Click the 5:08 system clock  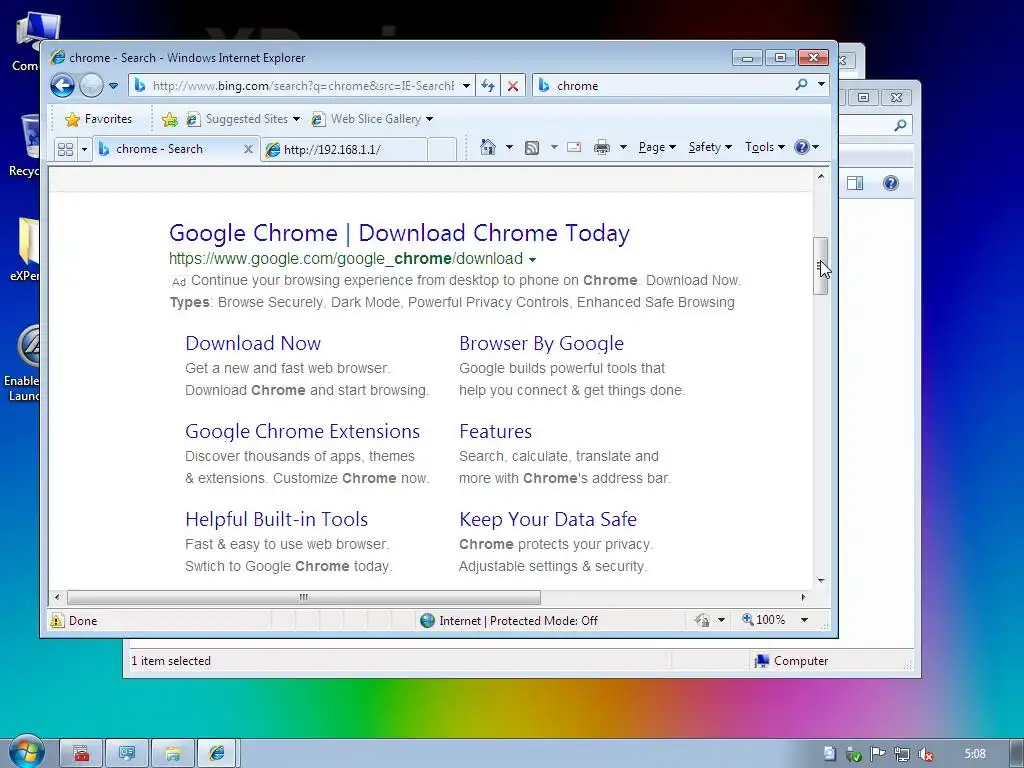point(975,754)
